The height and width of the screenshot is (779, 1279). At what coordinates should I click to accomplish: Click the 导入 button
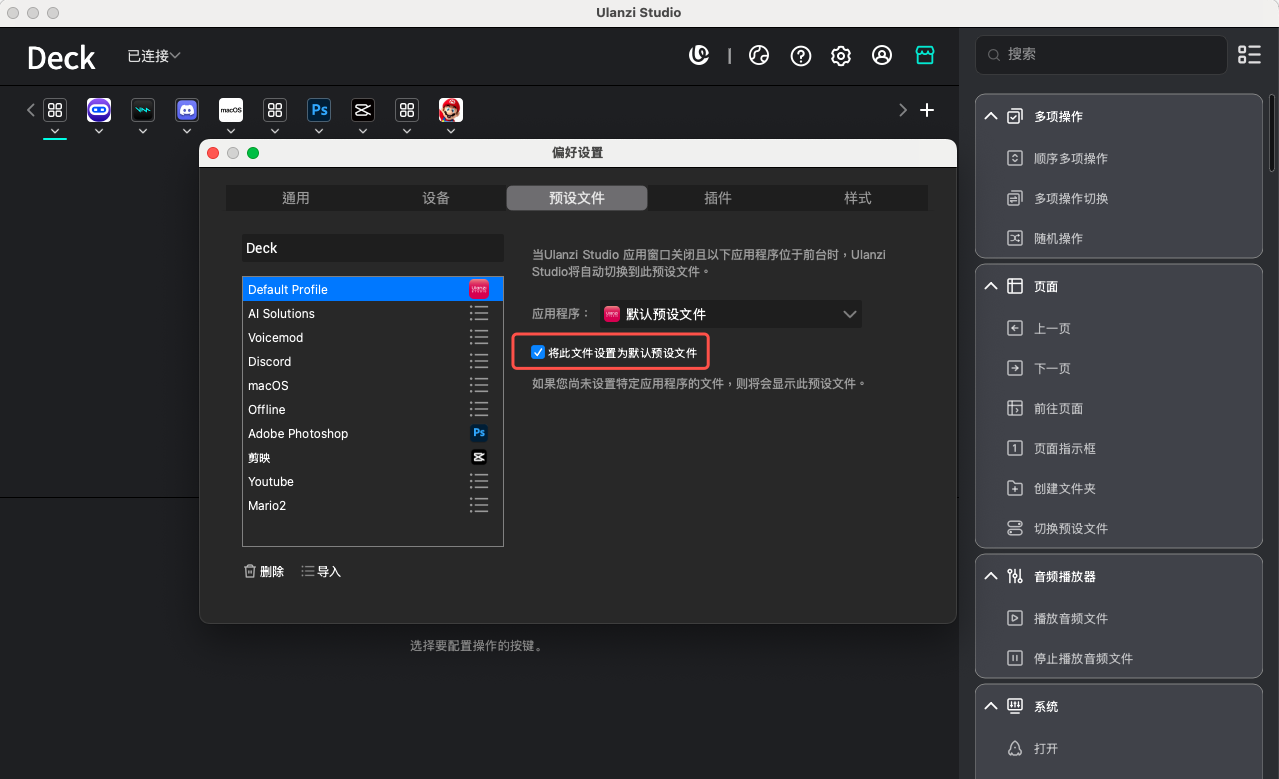pos(321,572)
